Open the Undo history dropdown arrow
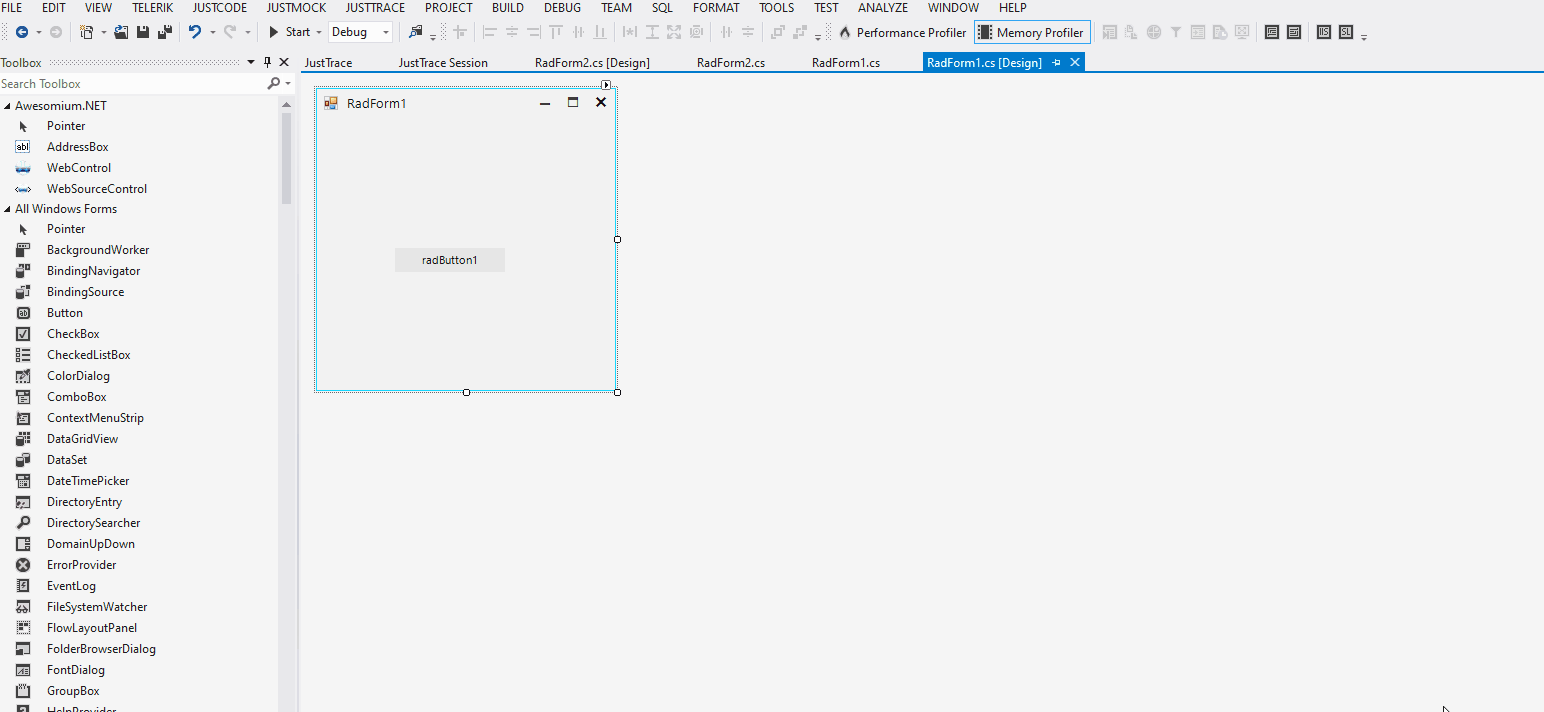This screenshot has width=1544, height=712. (213, 33)
